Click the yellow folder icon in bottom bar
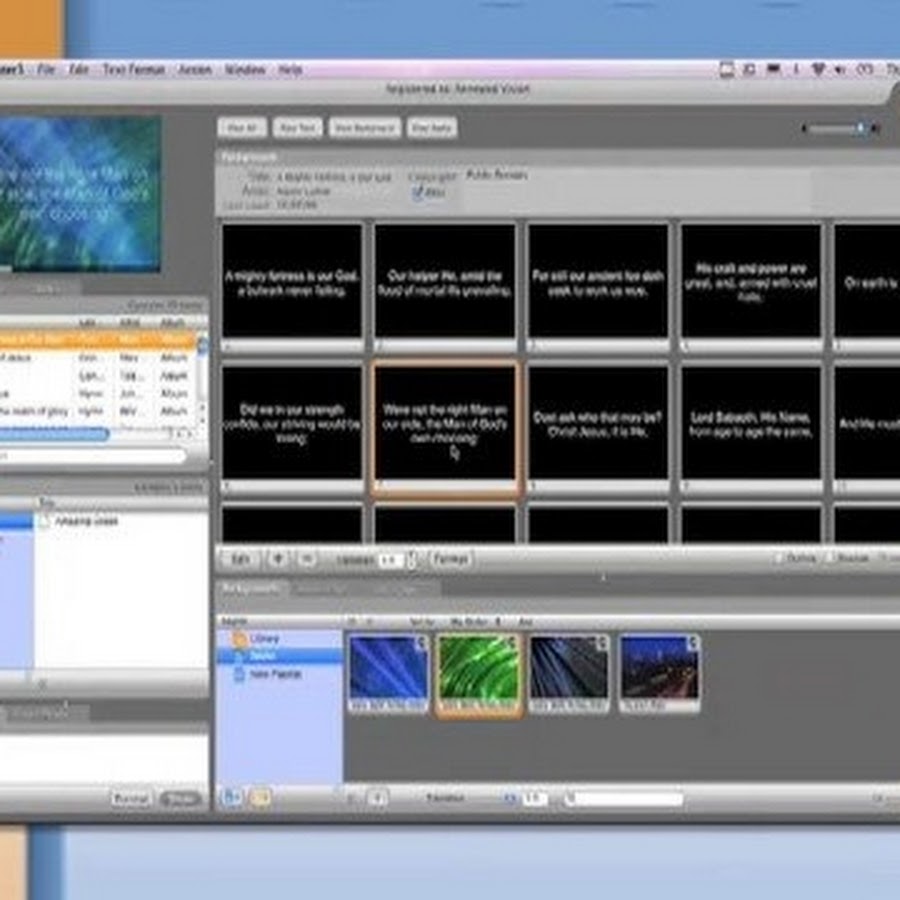Screen dimensions: 900x900 (x=259, y=798)
